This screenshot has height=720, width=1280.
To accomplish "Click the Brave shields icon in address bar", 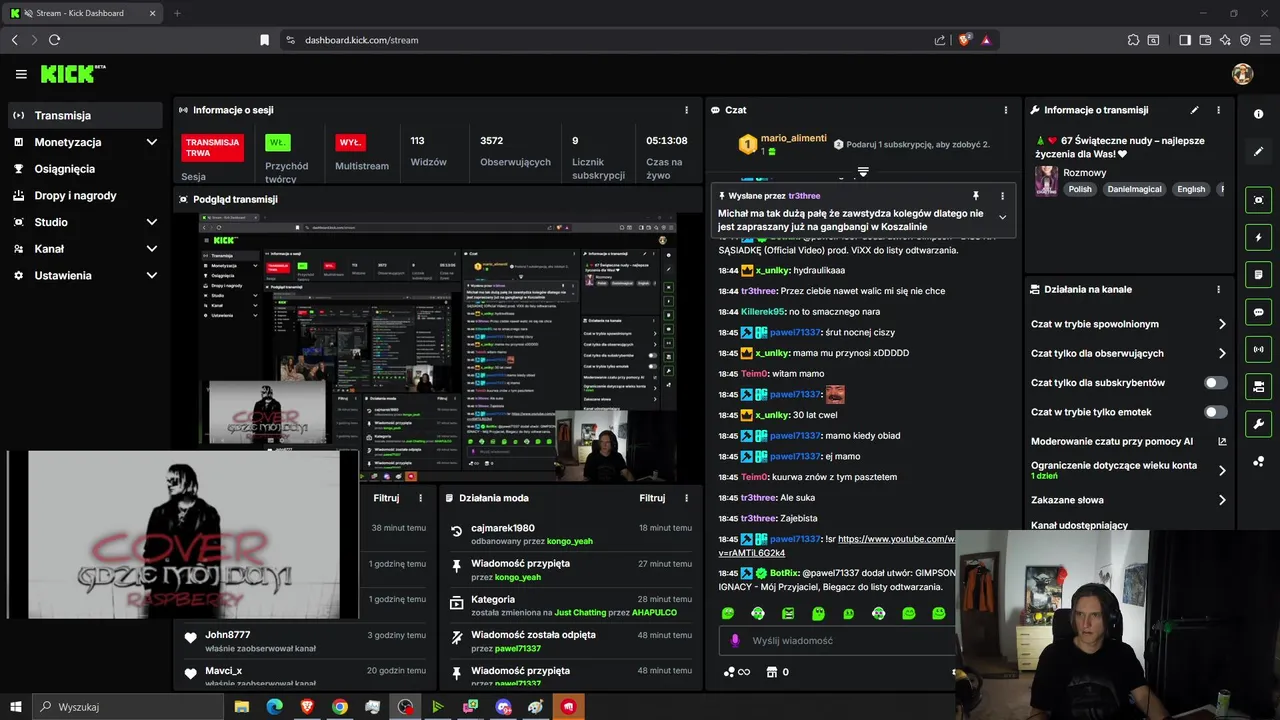I will point(964,40).
